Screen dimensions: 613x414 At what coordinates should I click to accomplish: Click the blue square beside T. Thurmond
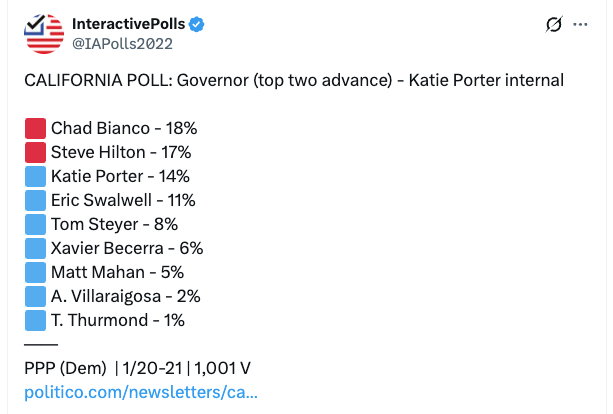(35, 320)
